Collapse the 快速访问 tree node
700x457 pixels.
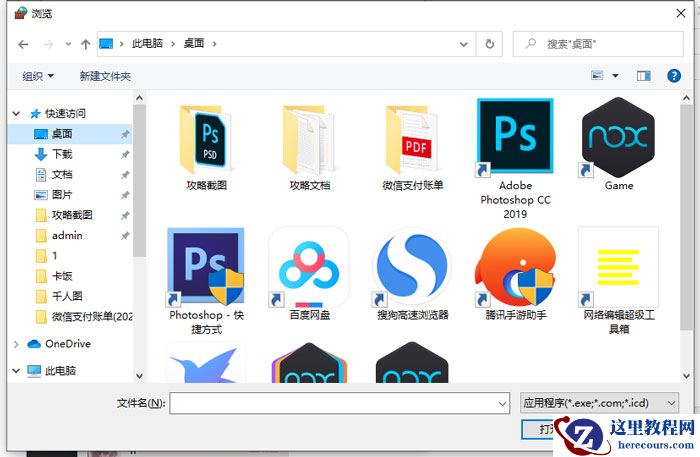[16, 113]
